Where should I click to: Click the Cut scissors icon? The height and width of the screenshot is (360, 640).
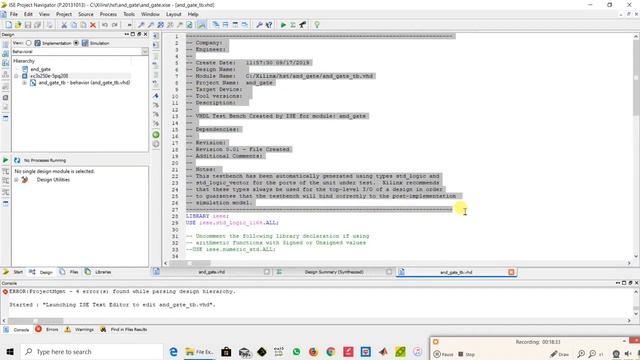pyautogui.click(x=64, y=25)
